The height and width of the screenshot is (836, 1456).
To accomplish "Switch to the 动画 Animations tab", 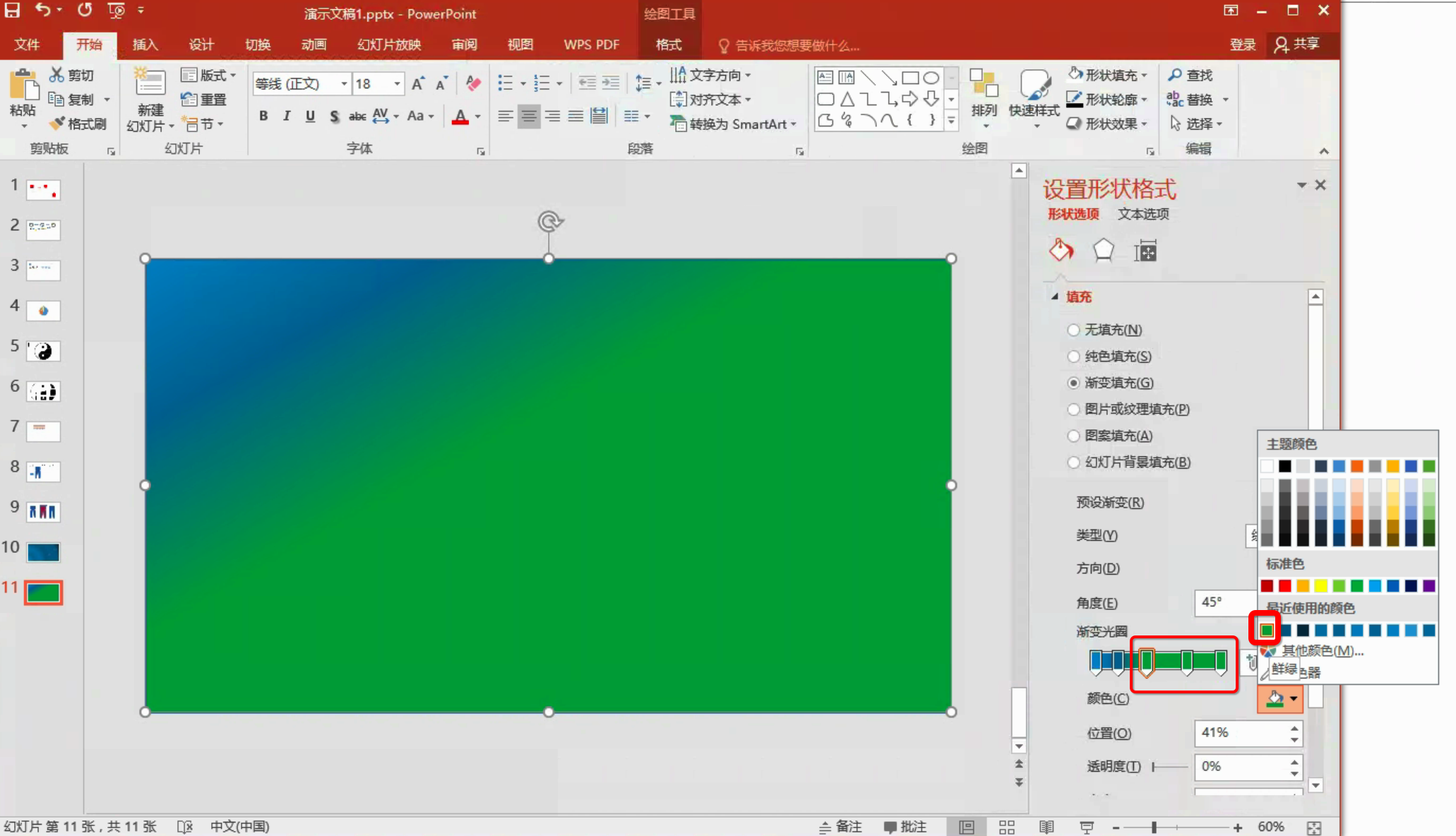I will pyautogui.click(x=314, y=44).
